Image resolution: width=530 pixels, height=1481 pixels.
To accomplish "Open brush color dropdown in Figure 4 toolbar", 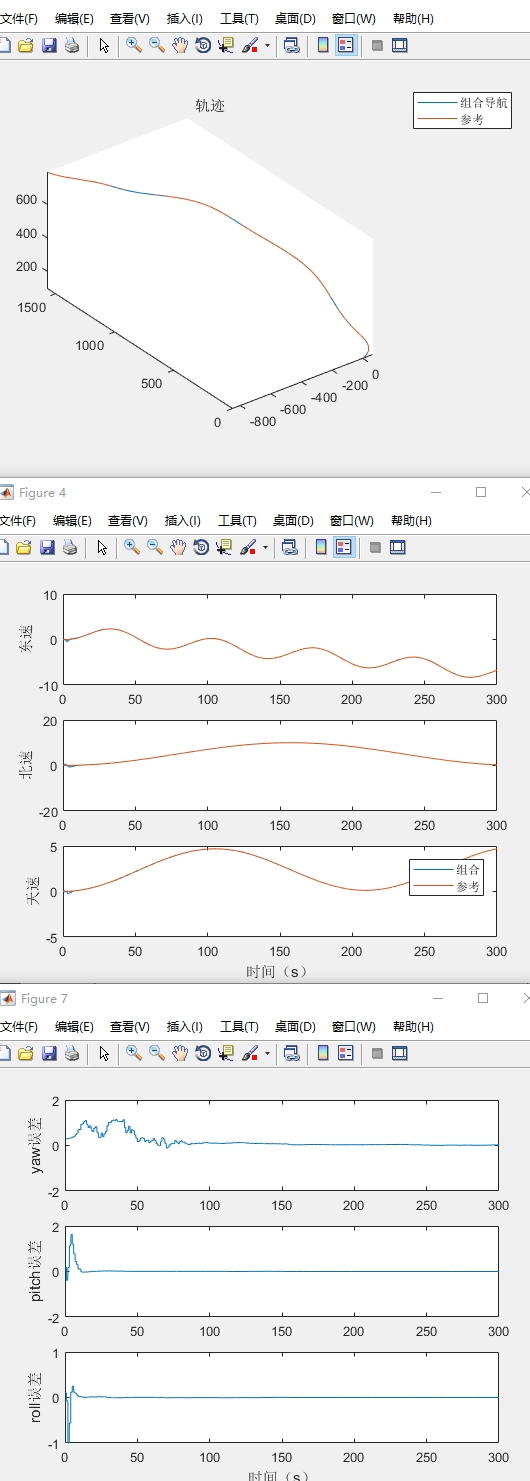I will click(266, 547).
